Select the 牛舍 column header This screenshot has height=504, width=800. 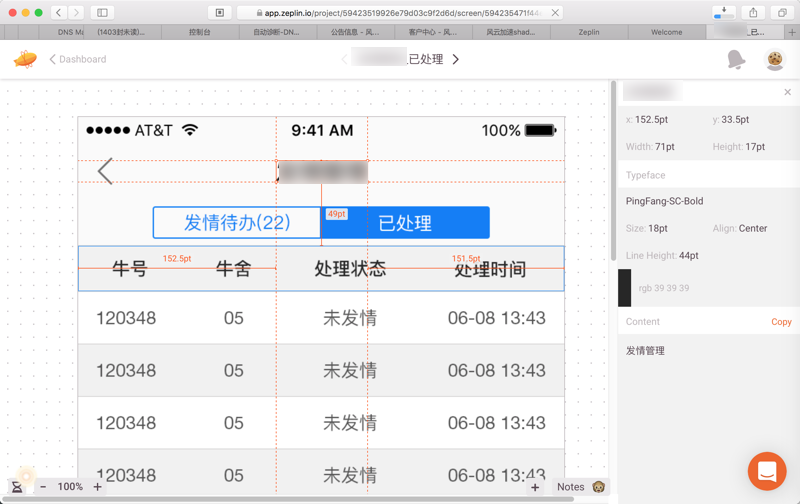(x=233, y=268)
